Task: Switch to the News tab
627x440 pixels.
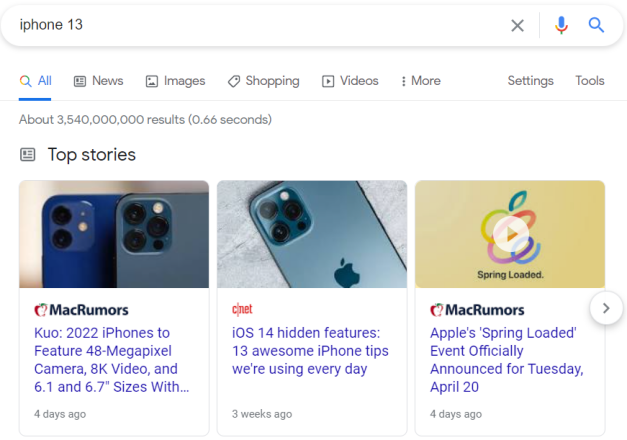Action: point(99,81)
